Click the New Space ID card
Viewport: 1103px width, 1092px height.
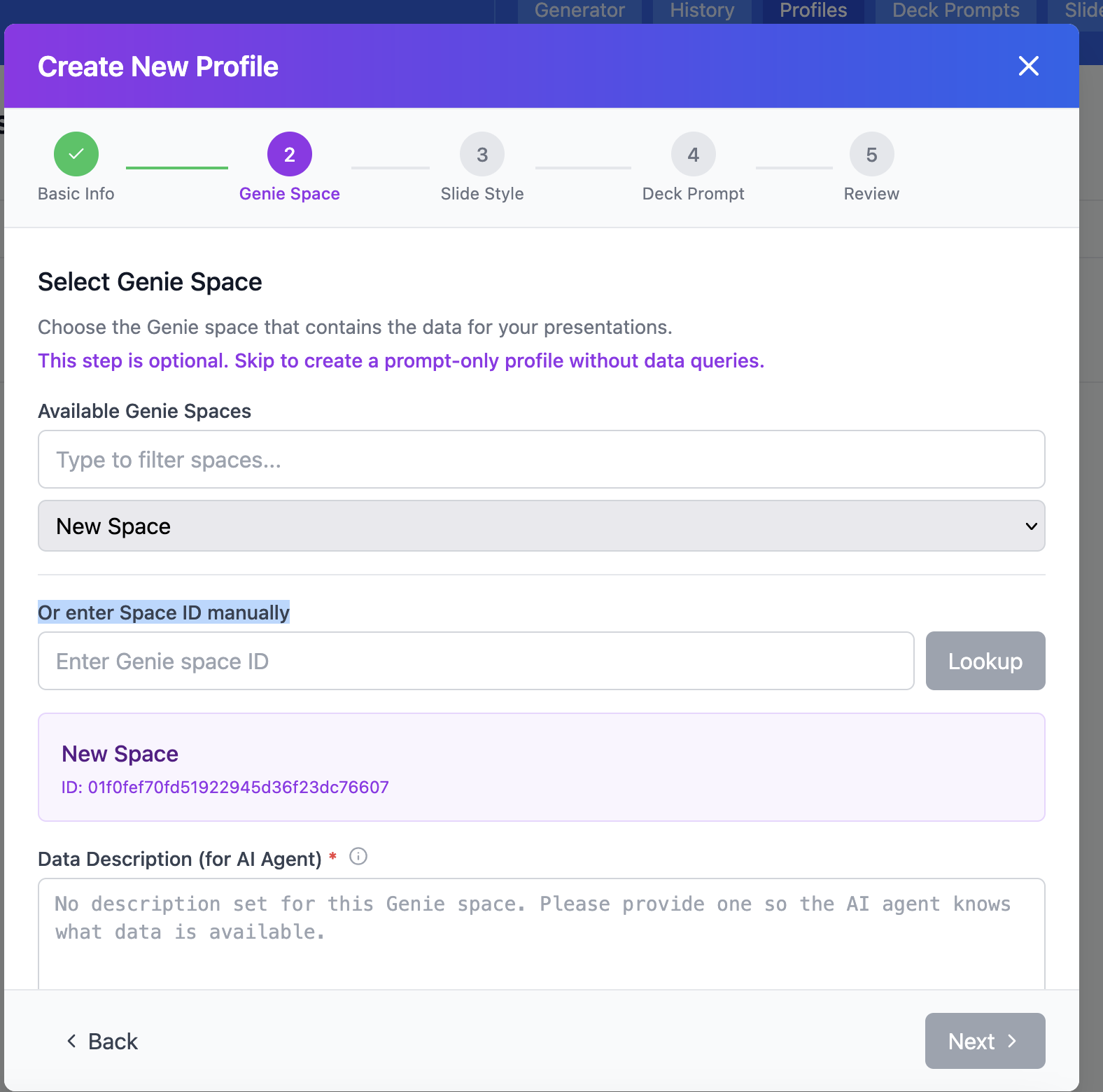tap(541, 767)
